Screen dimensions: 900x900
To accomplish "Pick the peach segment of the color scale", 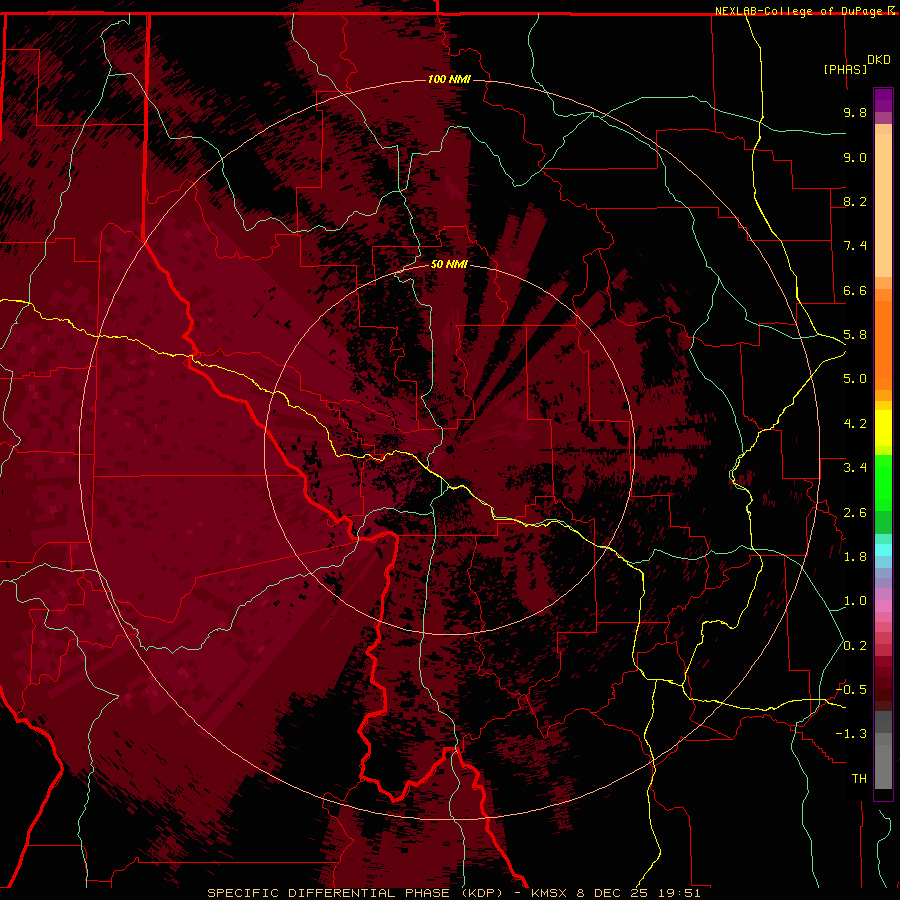I will [x=883, y=205].
